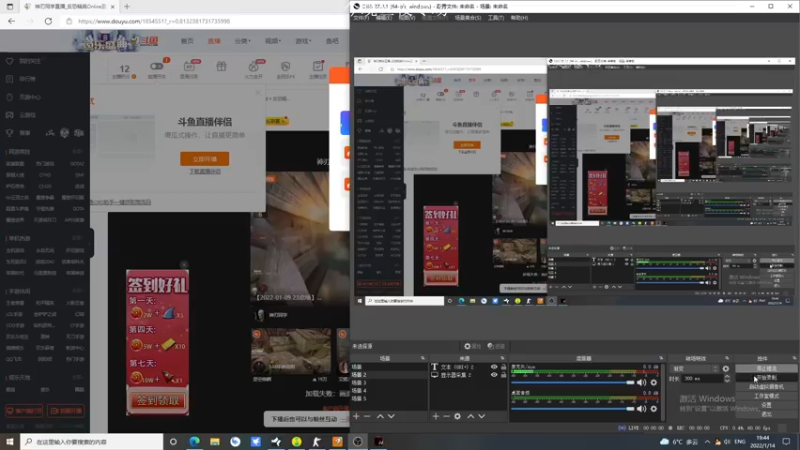
Task: Change the transition duration stepper arrows
Action: pyautogui.click(x=727, y=379)
